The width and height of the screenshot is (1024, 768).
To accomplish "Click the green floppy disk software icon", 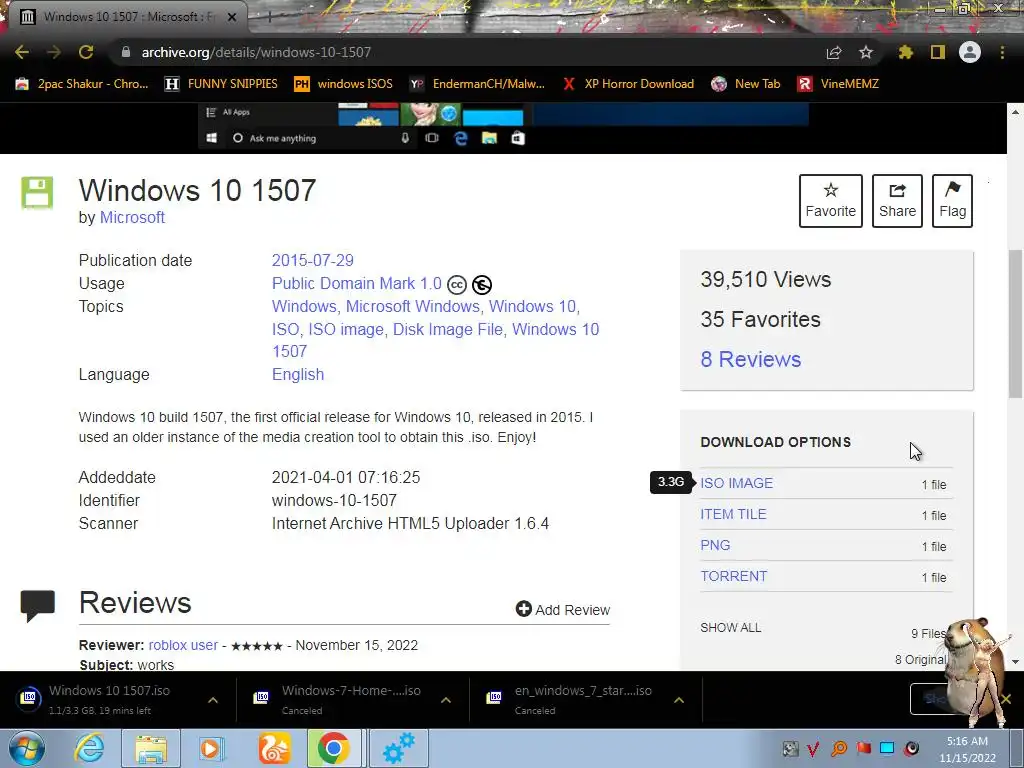I will (37, 193).
